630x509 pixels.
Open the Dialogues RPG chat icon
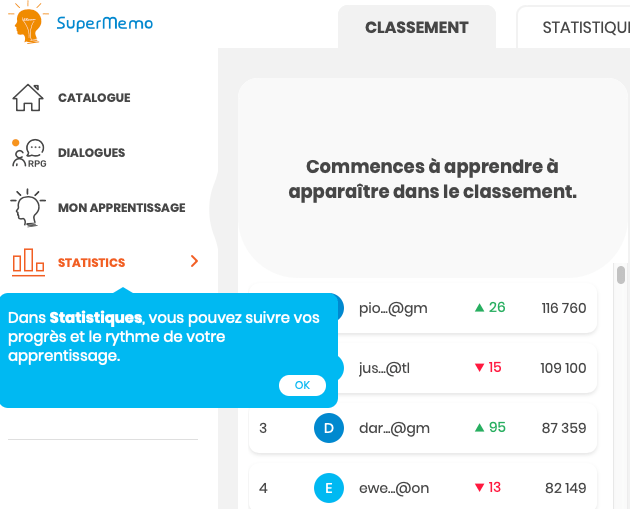coord(28,153)
